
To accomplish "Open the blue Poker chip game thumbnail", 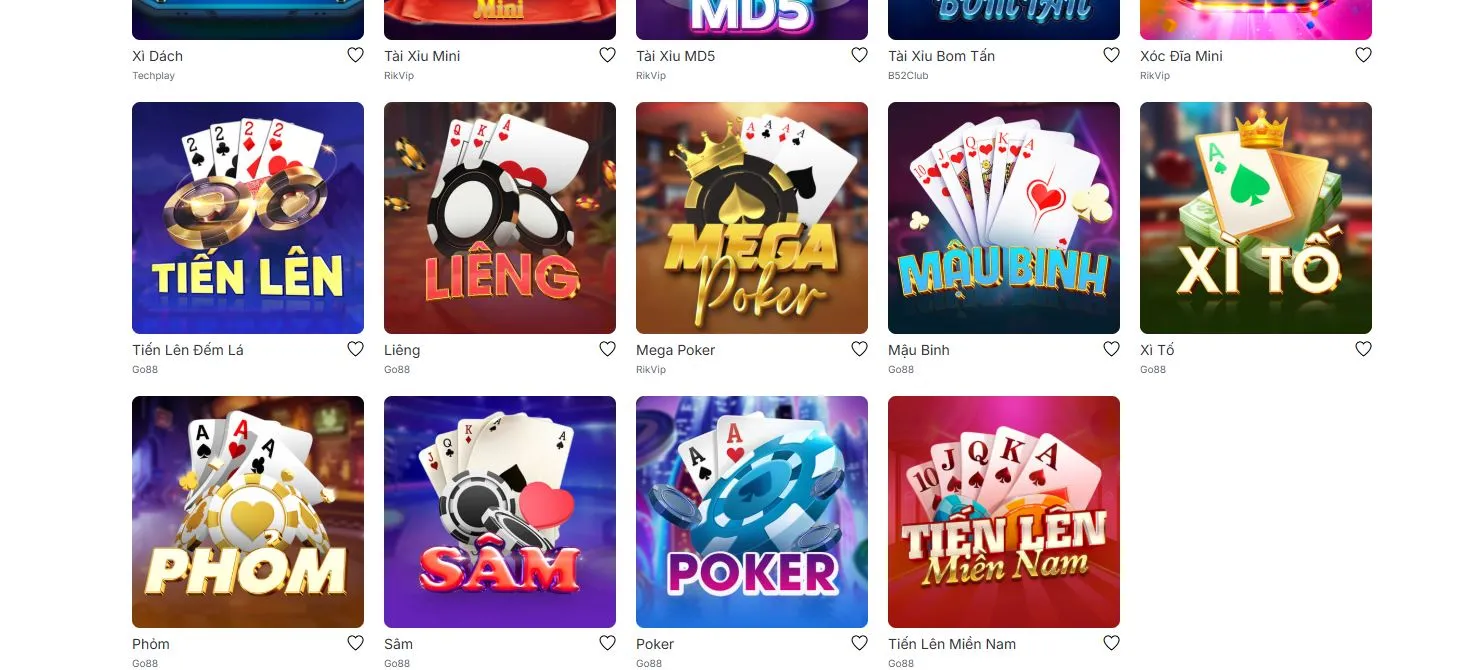I will 752,512.
